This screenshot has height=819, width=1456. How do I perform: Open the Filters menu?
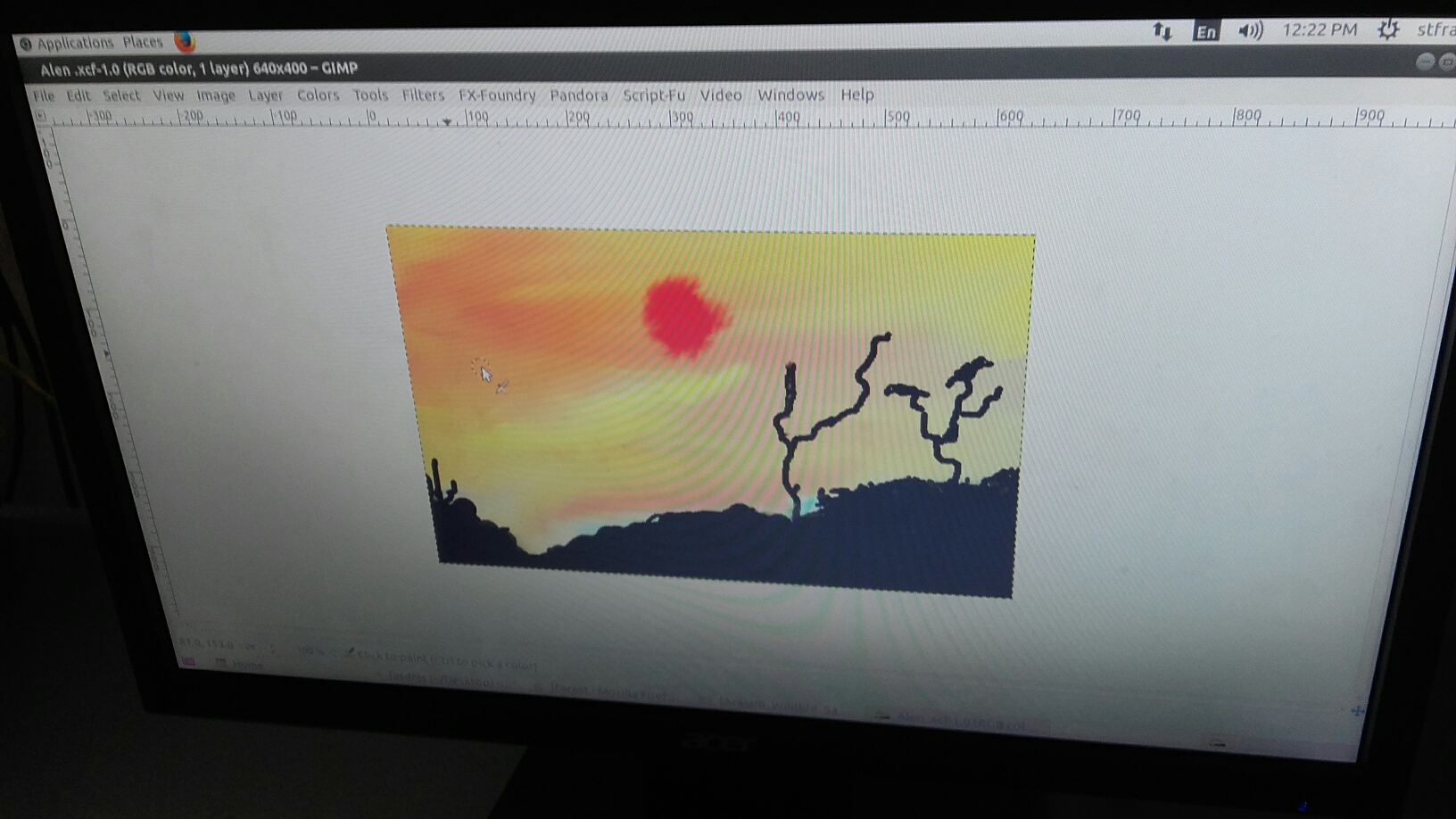(x=423, y=95)
